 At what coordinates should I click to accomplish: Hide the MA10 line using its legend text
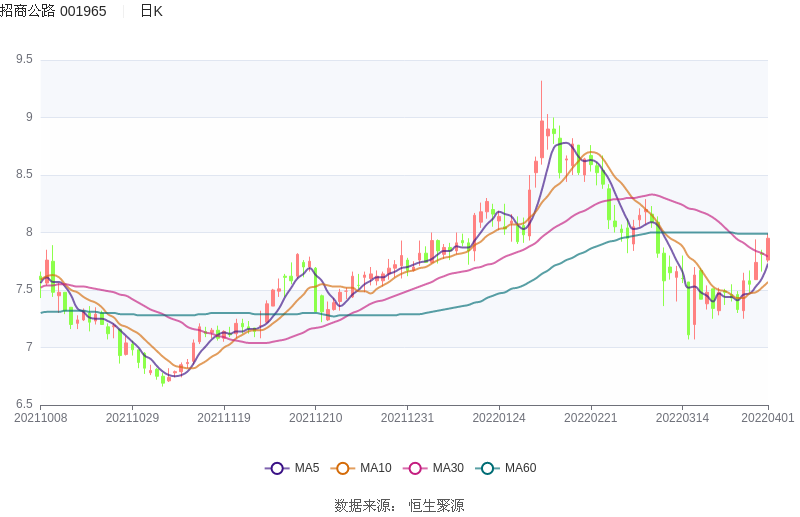pyautogui.click(x=375, y=468)
